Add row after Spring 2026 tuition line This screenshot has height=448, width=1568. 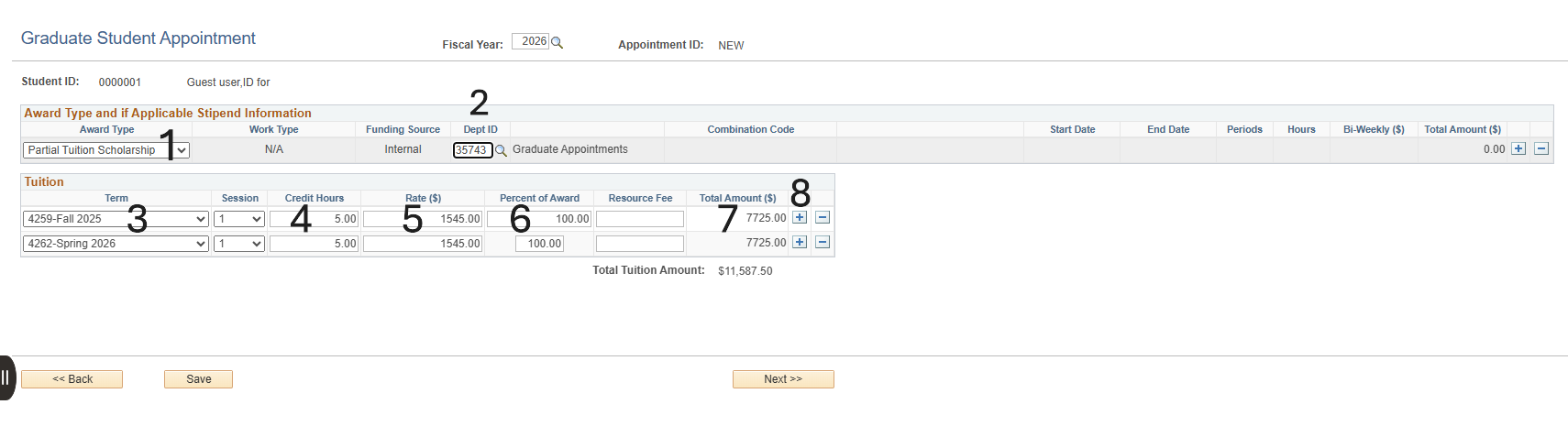pos(800,242)
